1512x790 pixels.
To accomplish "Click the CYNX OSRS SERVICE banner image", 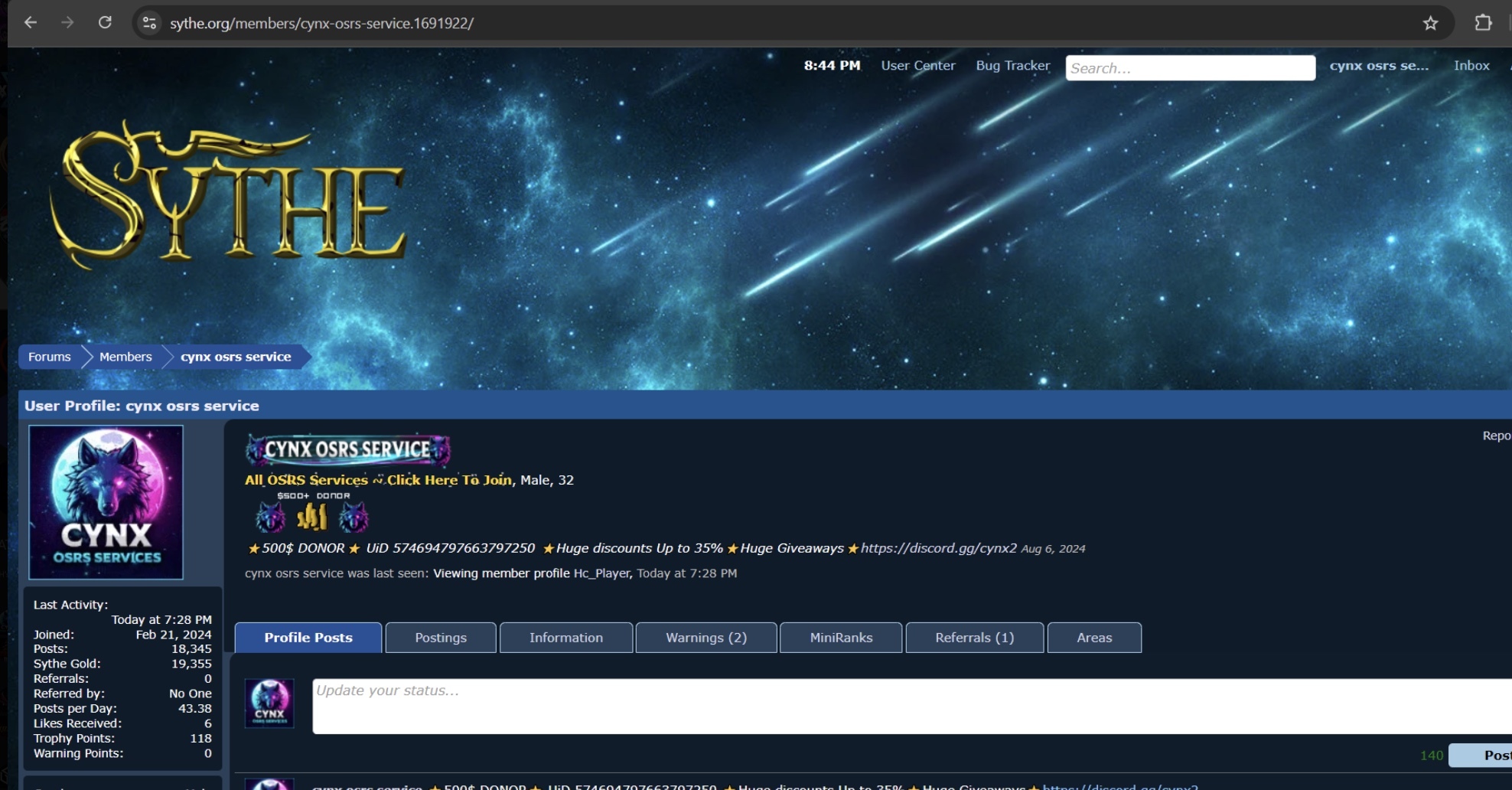I will [x=348, y=449].
